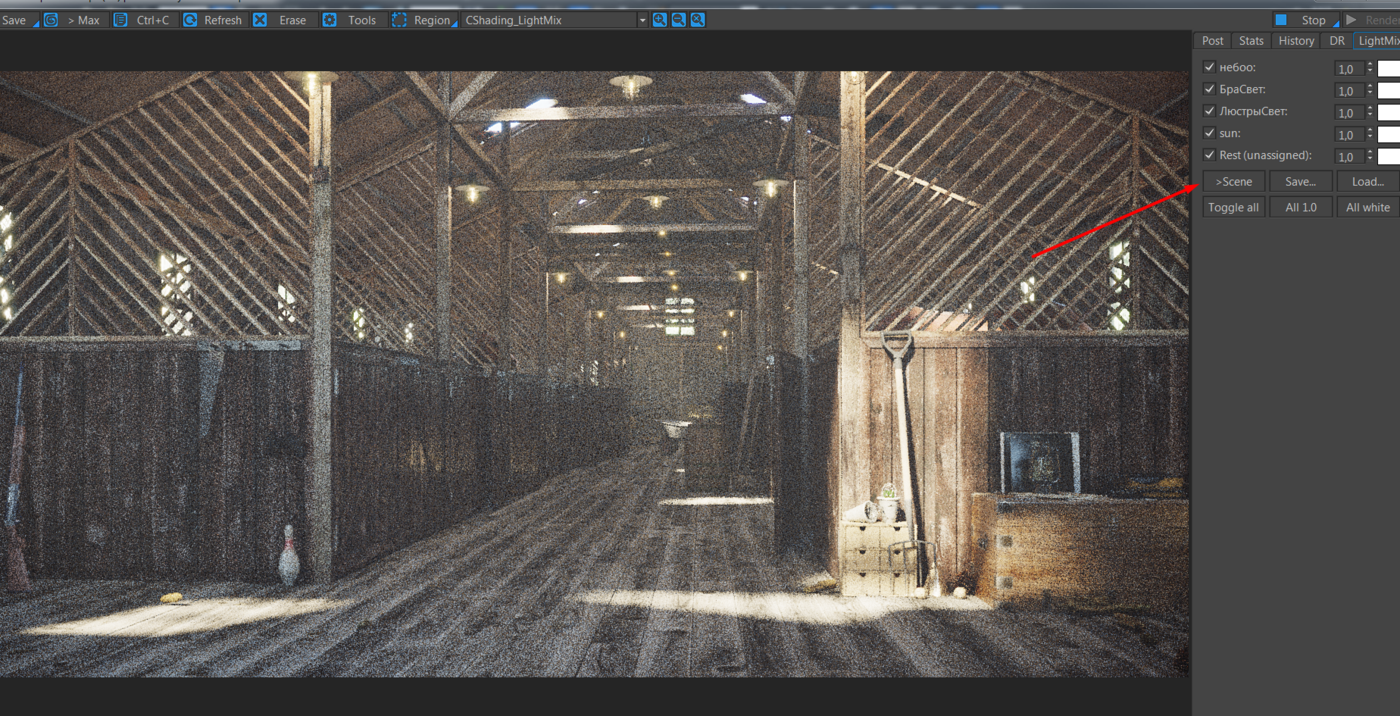The height and width of the screenshot is (716, 1400).
Task: Click the zoom in magnifier icon
Action: [x=660, y=20]
